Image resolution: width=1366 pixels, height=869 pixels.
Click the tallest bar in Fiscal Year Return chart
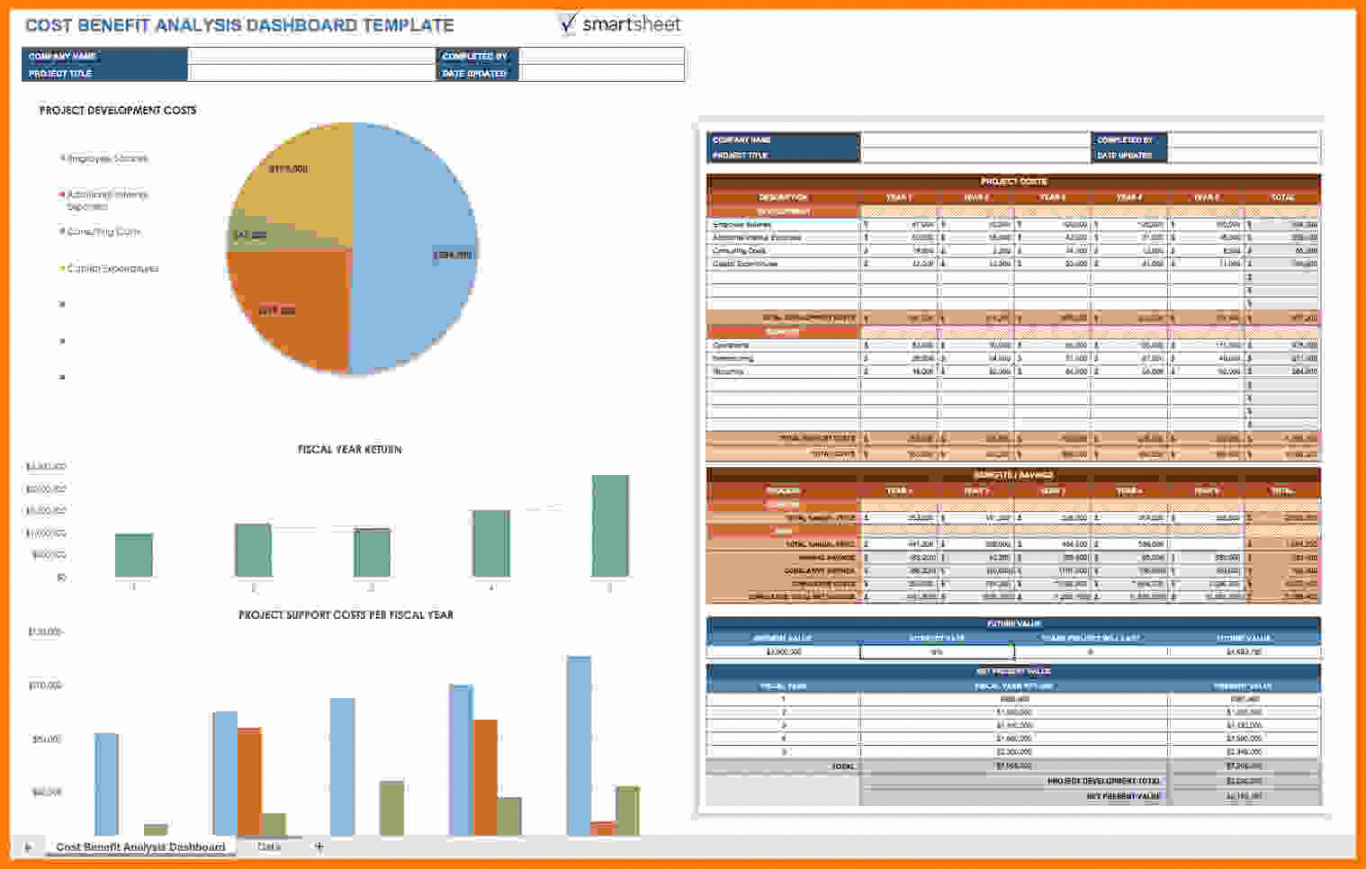(610, 526)
